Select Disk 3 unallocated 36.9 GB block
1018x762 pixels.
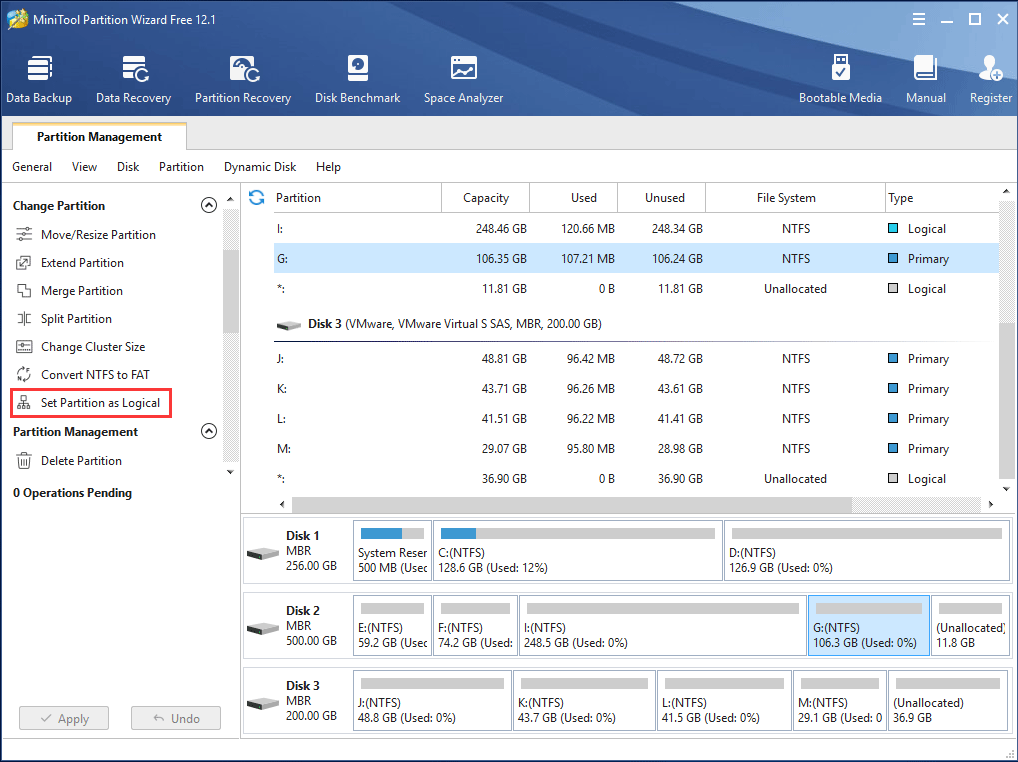tap(949, 700)
